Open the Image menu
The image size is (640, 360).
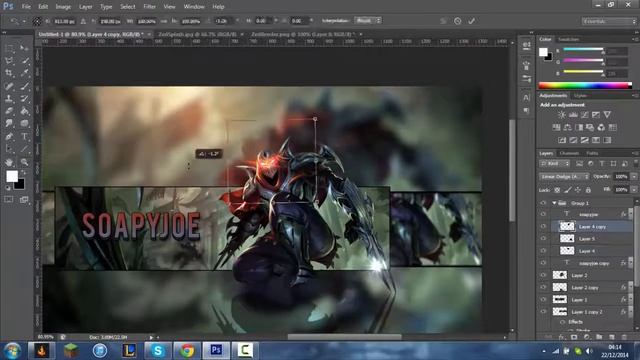(63, 7)
